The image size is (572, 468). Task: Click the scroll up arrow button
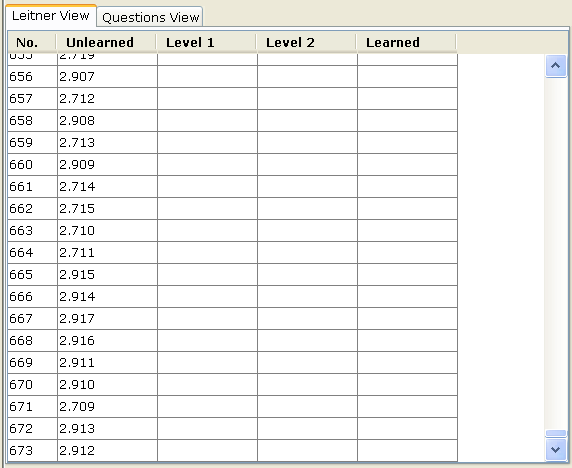click(x=556, y=66)
